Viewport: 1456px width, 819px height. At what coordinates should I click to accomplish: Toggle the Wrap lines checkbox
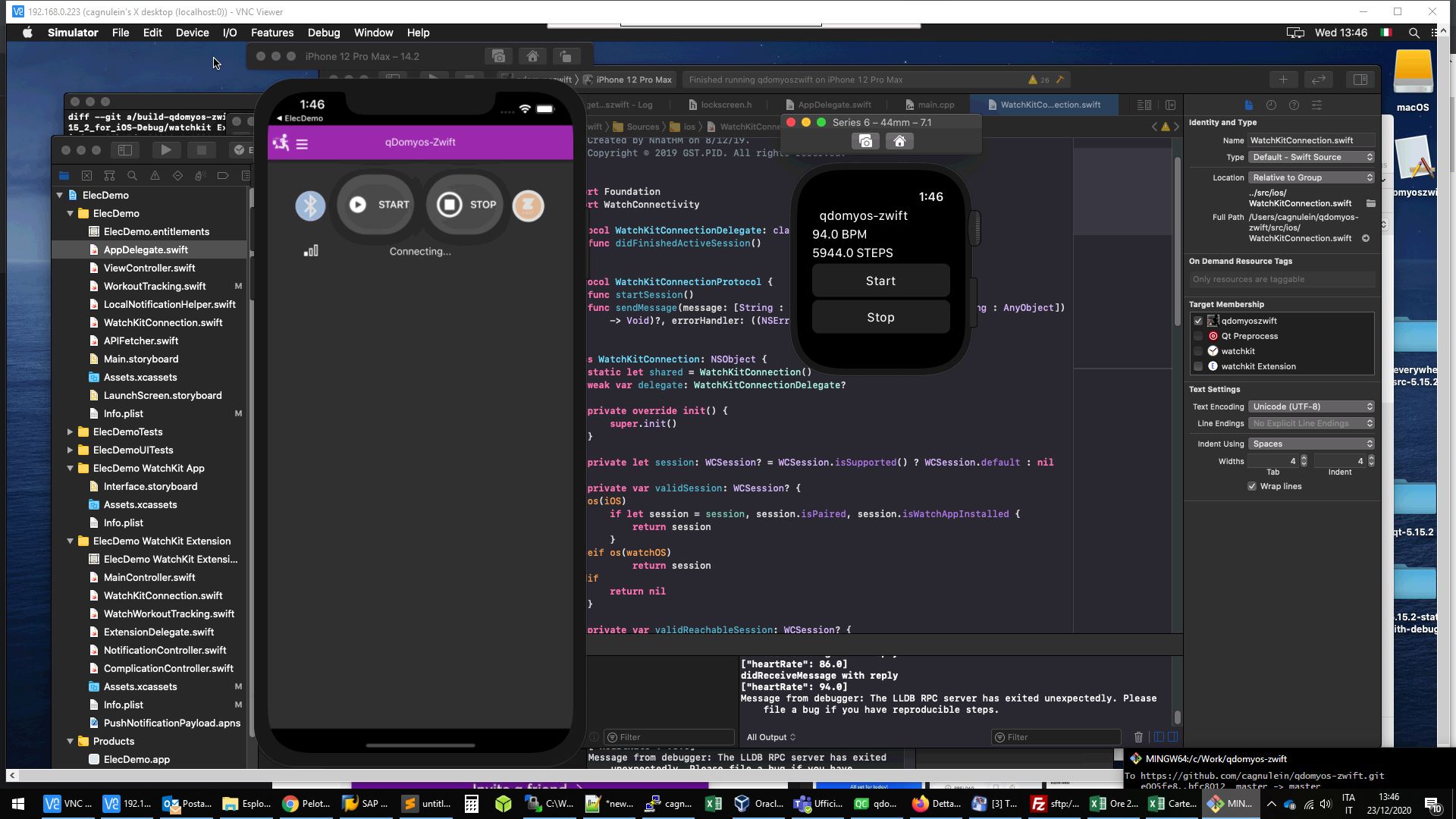(1252, 486)
